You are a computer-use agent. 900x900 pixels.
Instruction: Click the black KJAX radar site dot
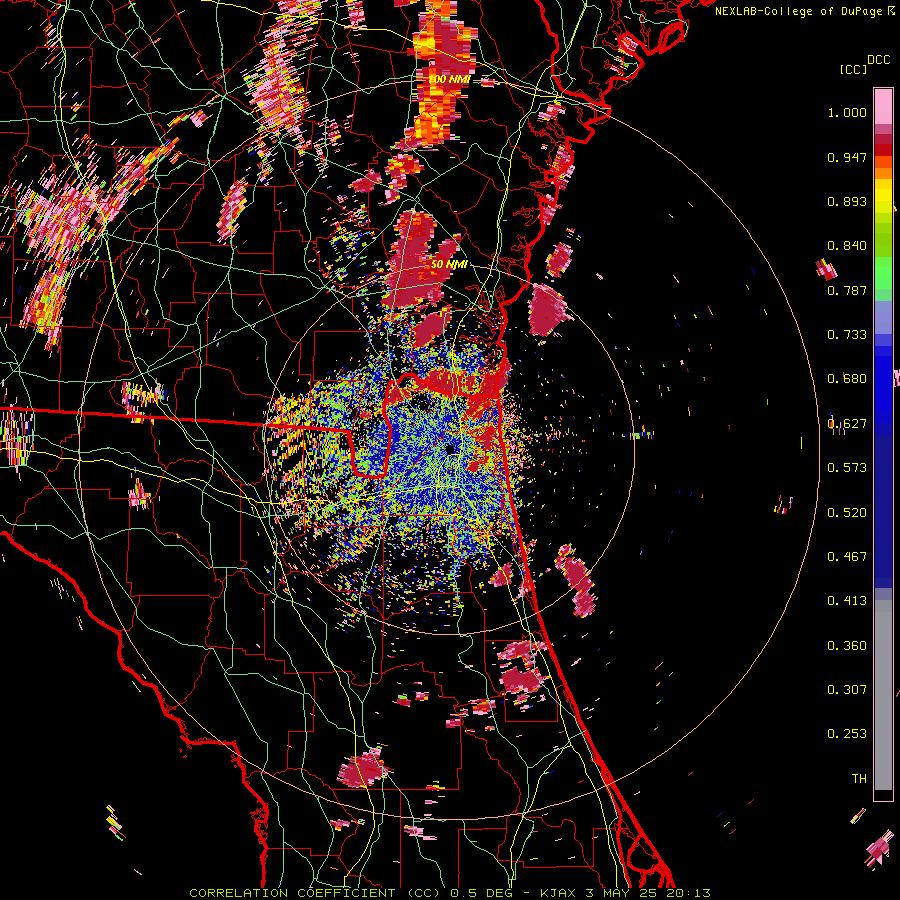pos(451,449)
